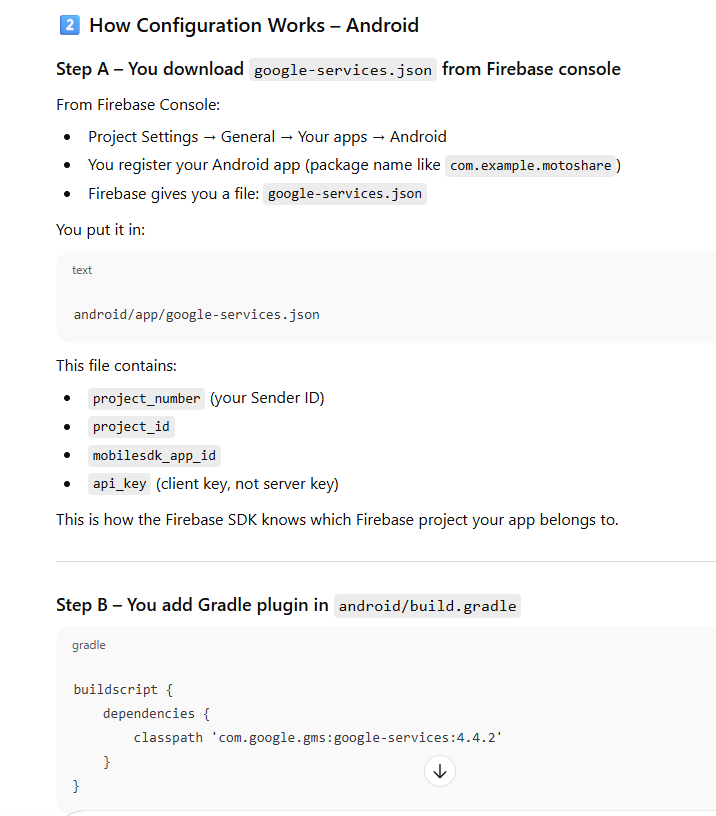Click the scroll-to-bottom arrow button
Image resolution: width=716 pixels, height=816 pixels.
[x=440, y=771]
